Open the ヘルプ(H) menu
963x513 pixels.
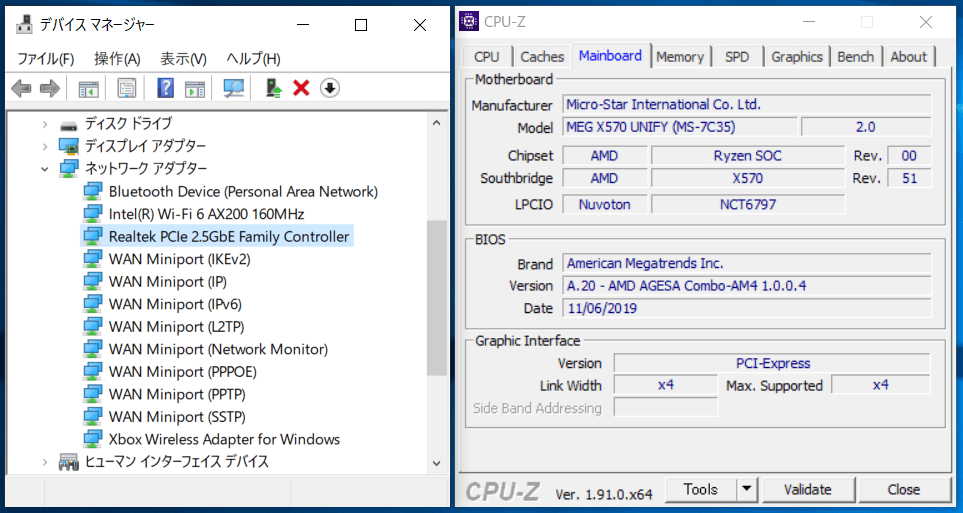pyautogui.click(x=254, y=59)
